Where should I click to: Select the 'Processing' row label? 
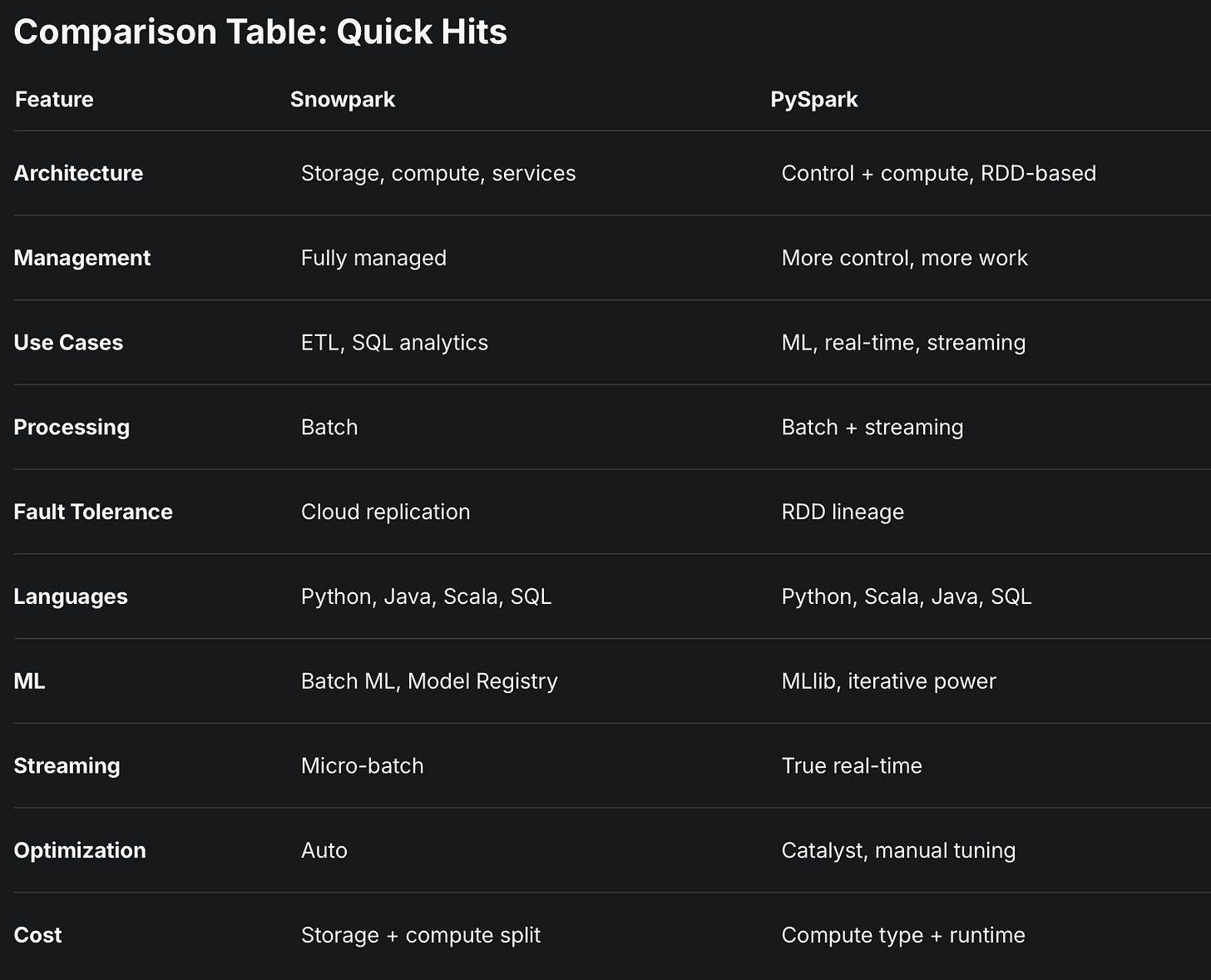coord(72,428)
